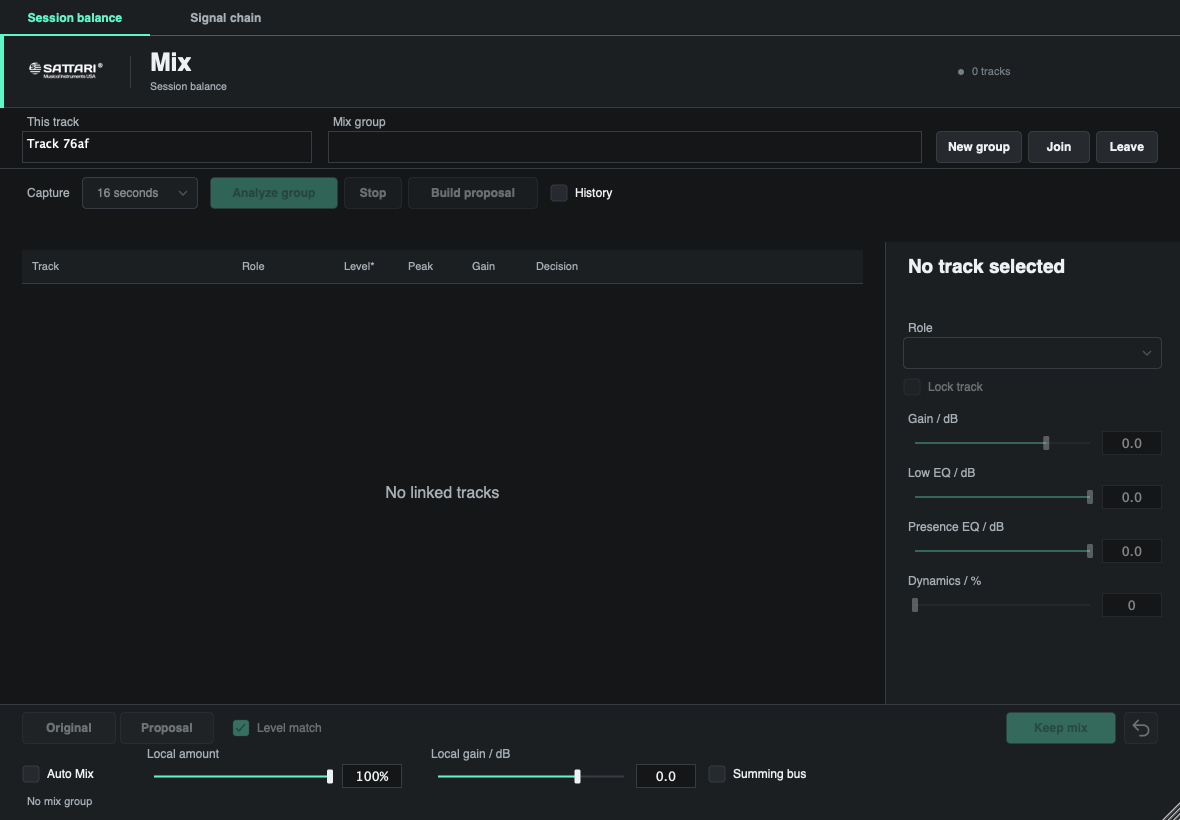Viewport: 1180px width, 820px height.
Task: Click the Track column header
Action: point(45,266)
